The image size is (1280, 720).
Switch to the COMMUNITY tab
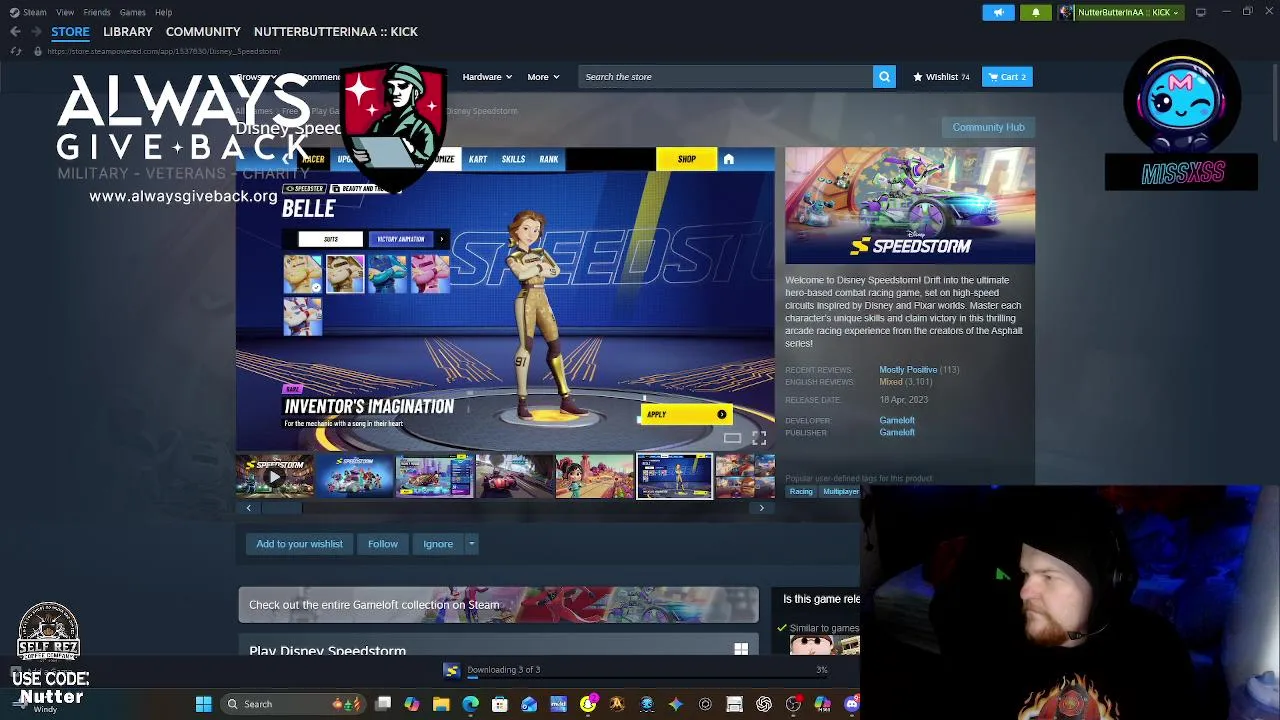tap(203, 32)
